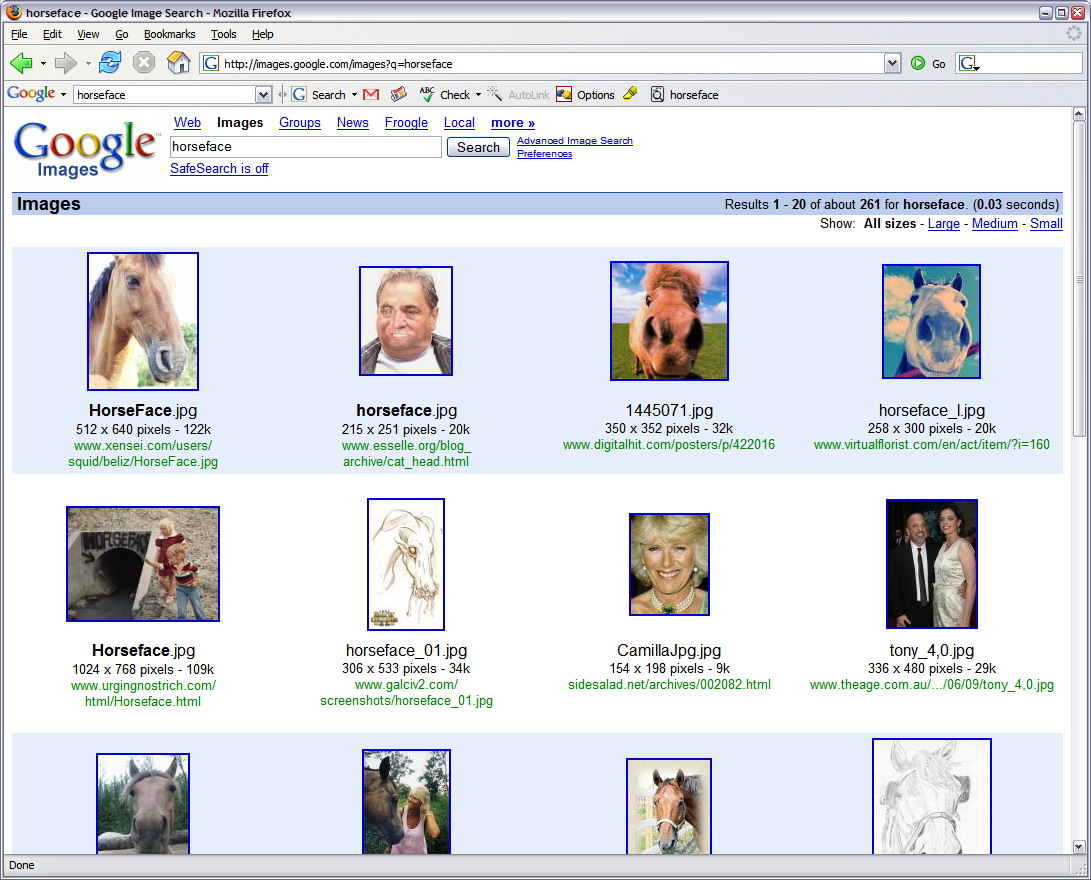Click the find 'horseface' word button

point(684,95)
